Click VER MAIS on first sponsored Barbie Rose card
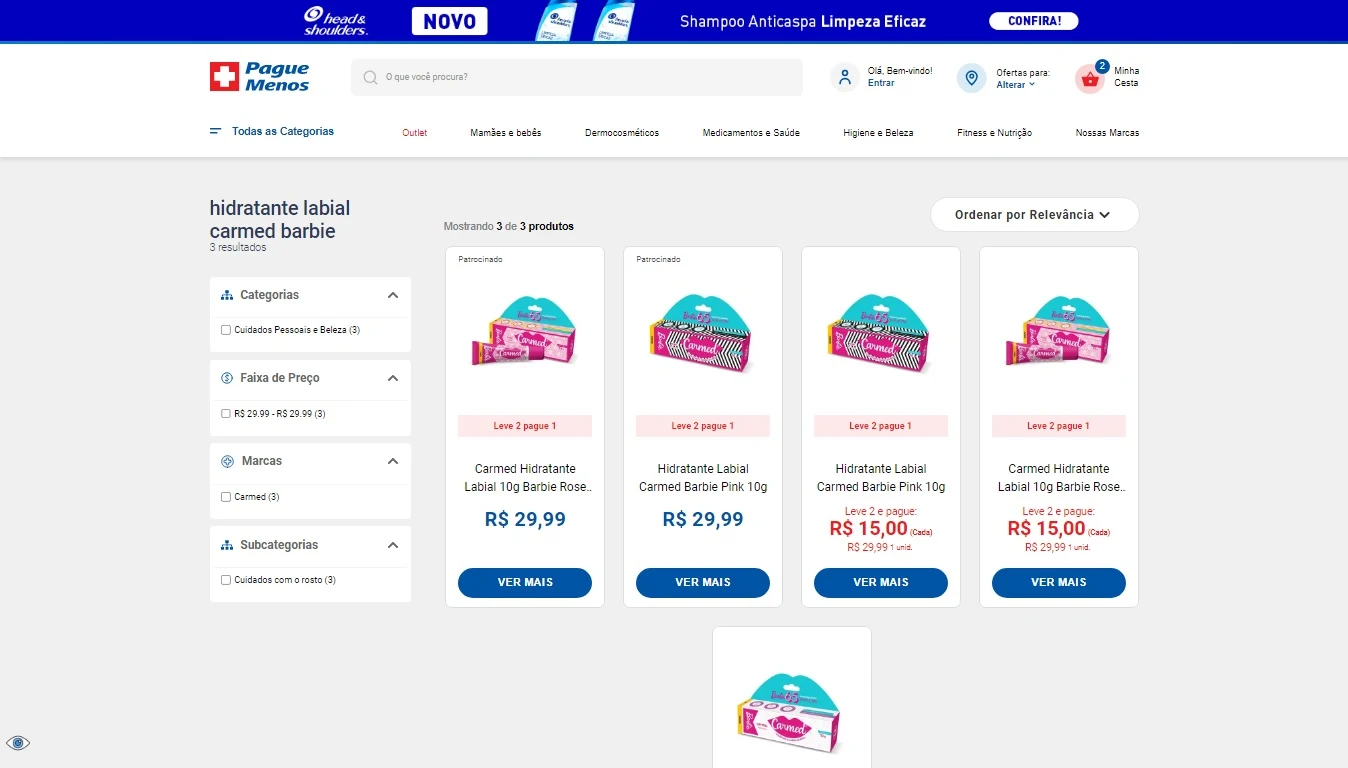 tap(525, 583)
